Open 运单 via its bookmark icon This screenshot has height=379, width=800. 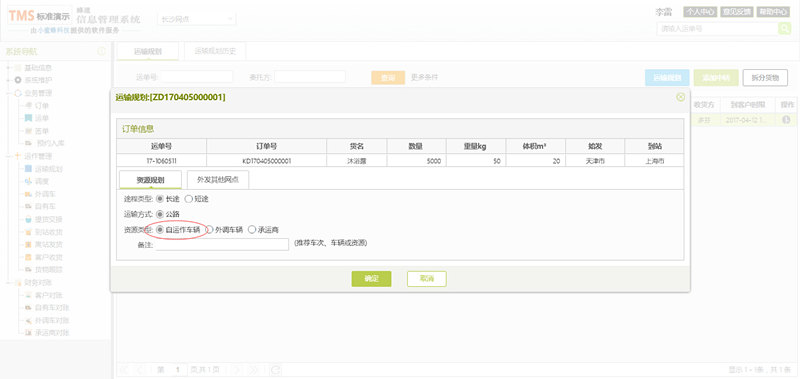pyautogui.click(x=29, y=118)
